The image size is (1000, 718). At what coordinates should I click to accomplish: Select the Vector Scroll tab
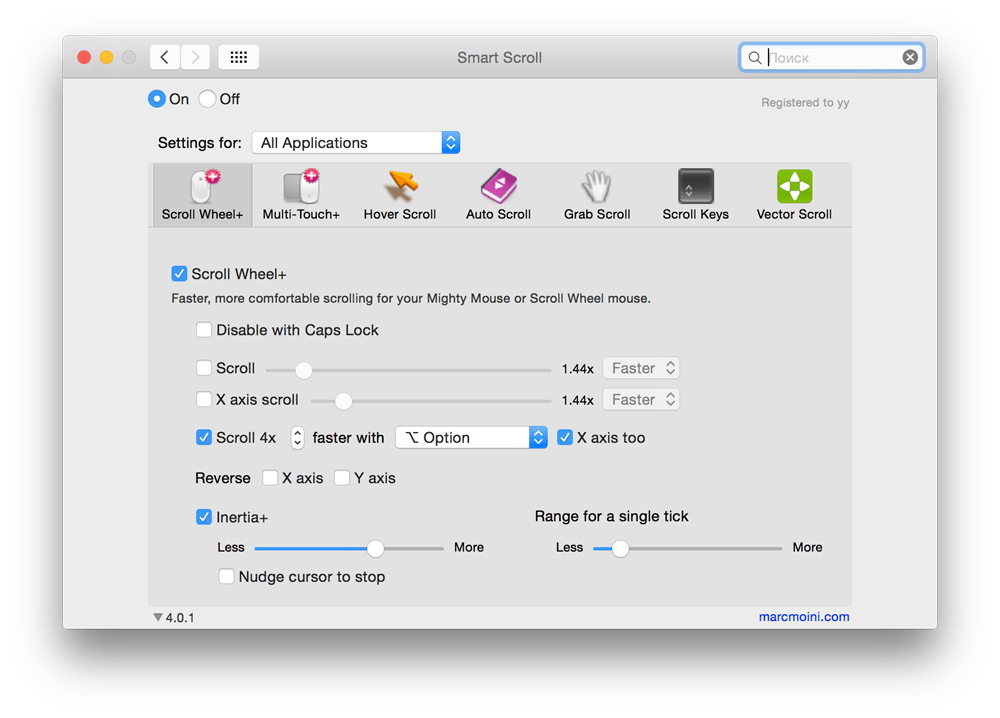[794, 195]
